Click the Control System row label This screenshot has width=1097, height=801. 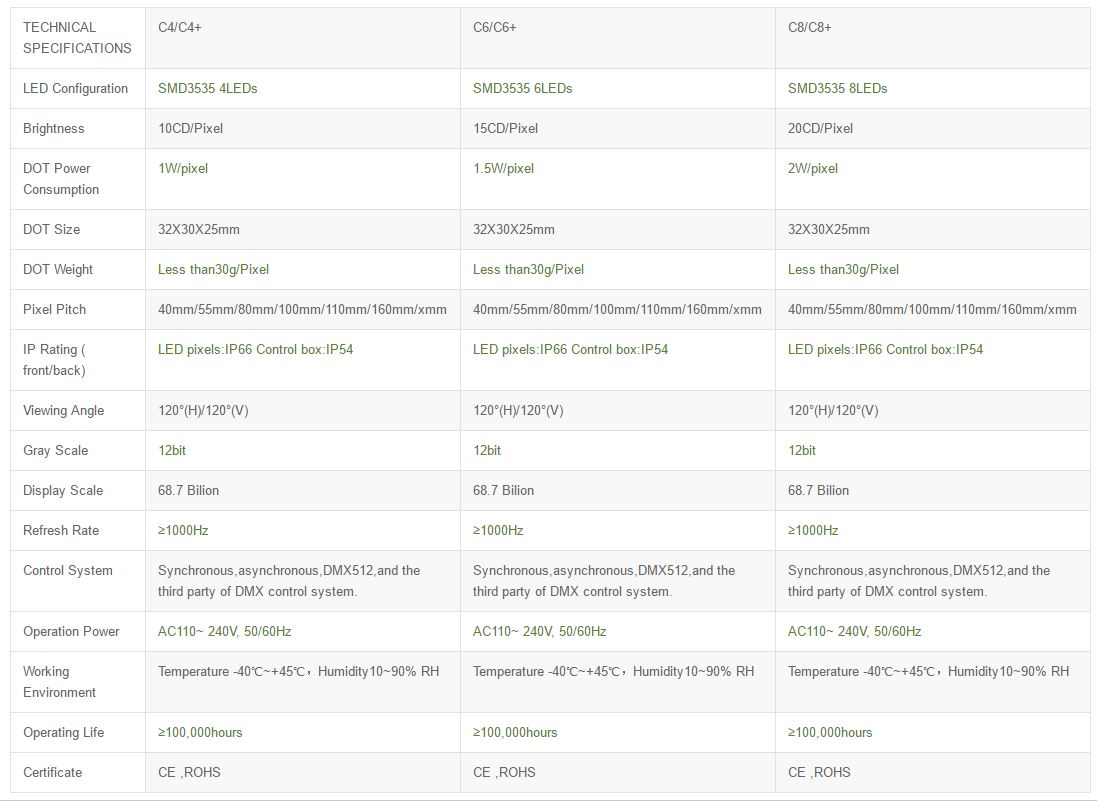click(x=68, y=570)
